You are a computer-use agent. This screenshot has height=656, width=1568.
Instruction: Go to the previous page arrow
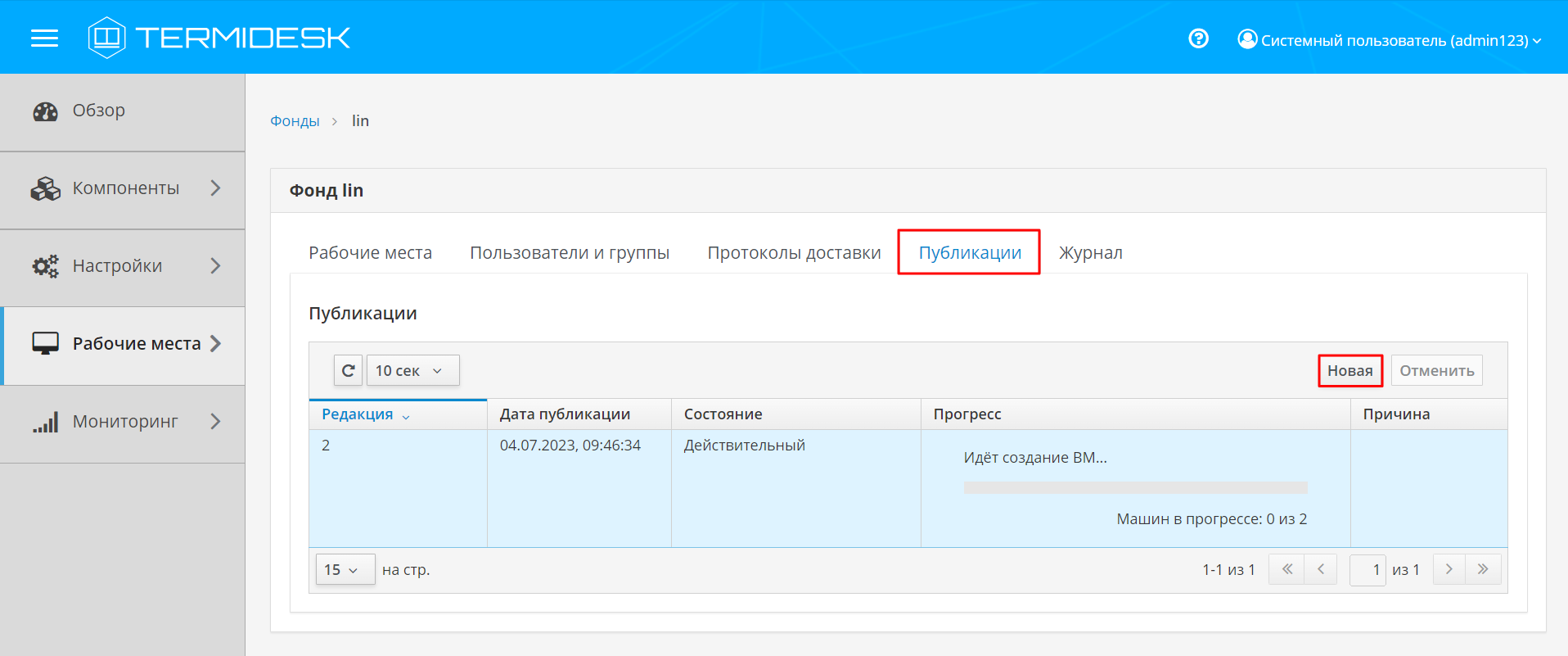[1320, 569]
